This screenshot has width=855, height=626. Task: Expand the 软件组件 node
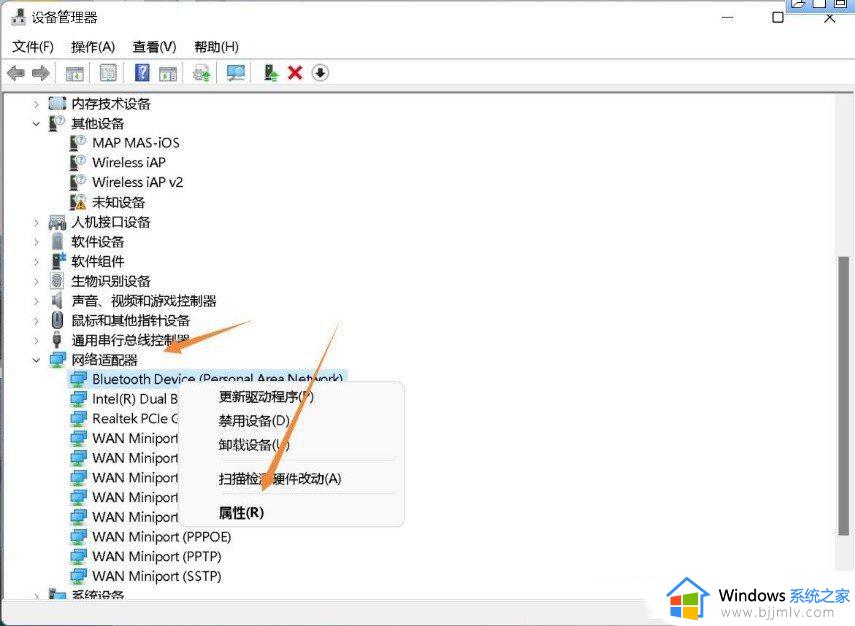[x=36, y=261]
